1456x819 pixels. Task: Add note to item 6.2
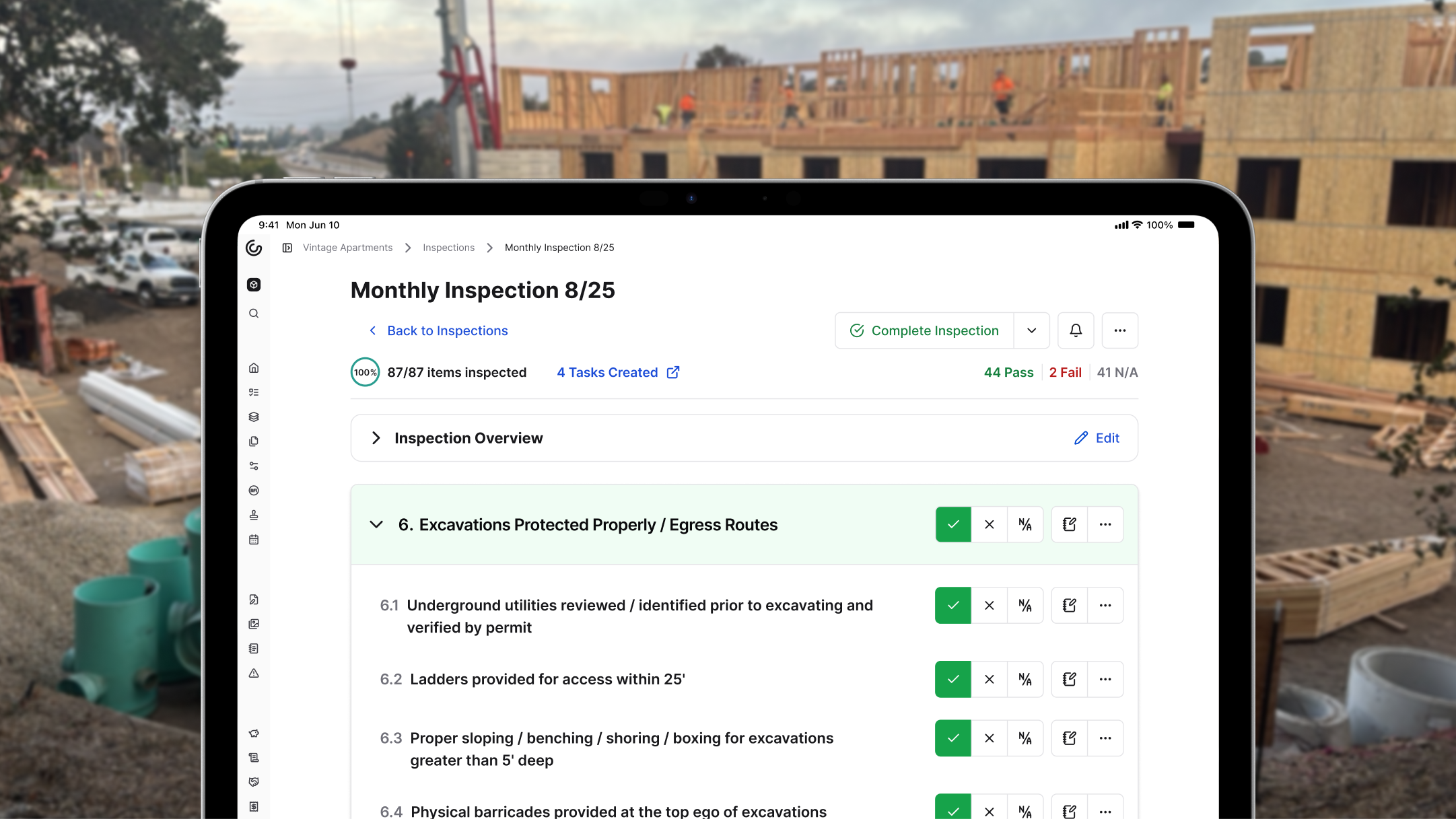point(1069,679)
